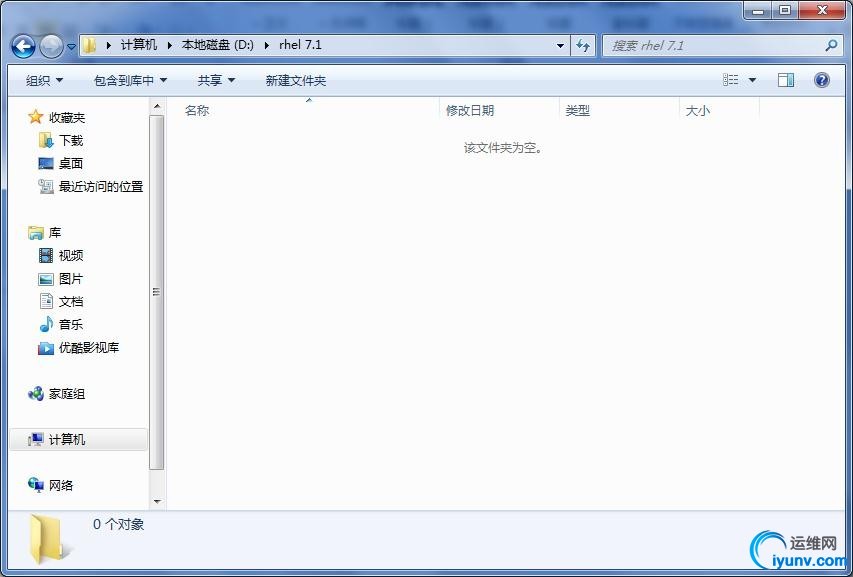Maximize the Explorer window
853x577 pixels.
click(x=784, y=10)
